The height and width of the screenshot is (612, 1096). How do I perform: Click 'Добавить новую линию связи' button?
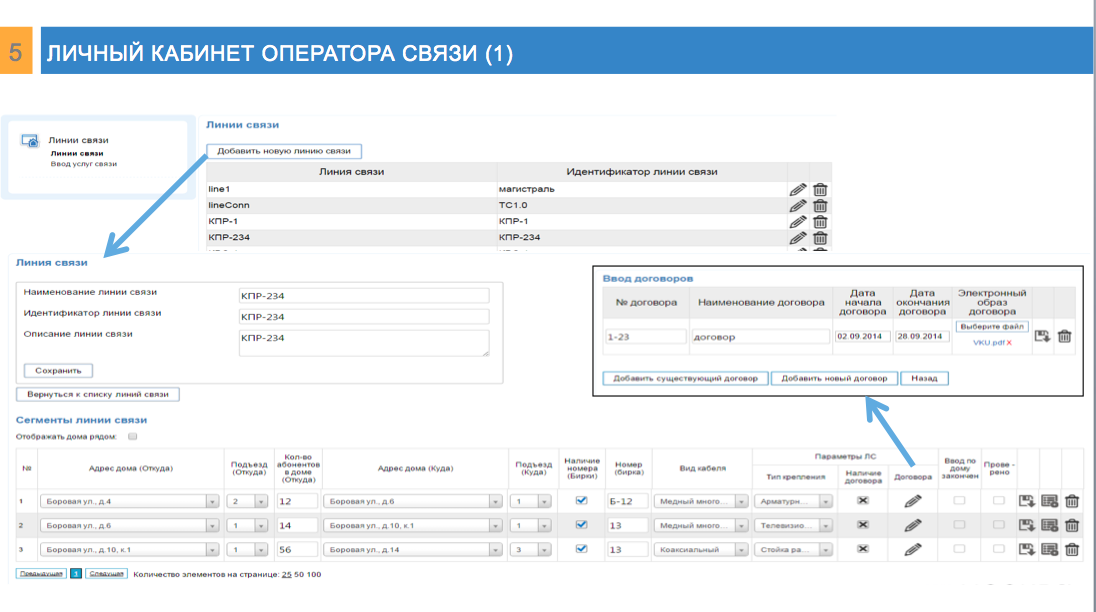[284, 151]
